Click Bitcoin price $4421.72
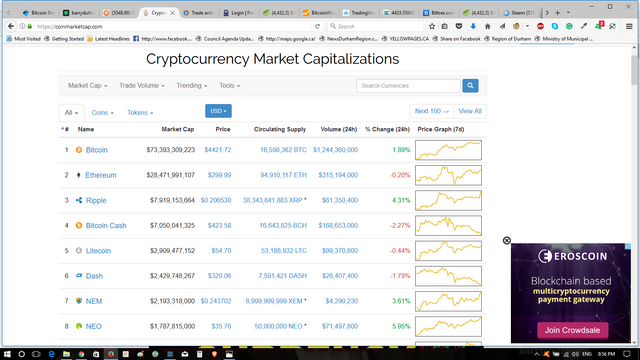 pos(218,150)
